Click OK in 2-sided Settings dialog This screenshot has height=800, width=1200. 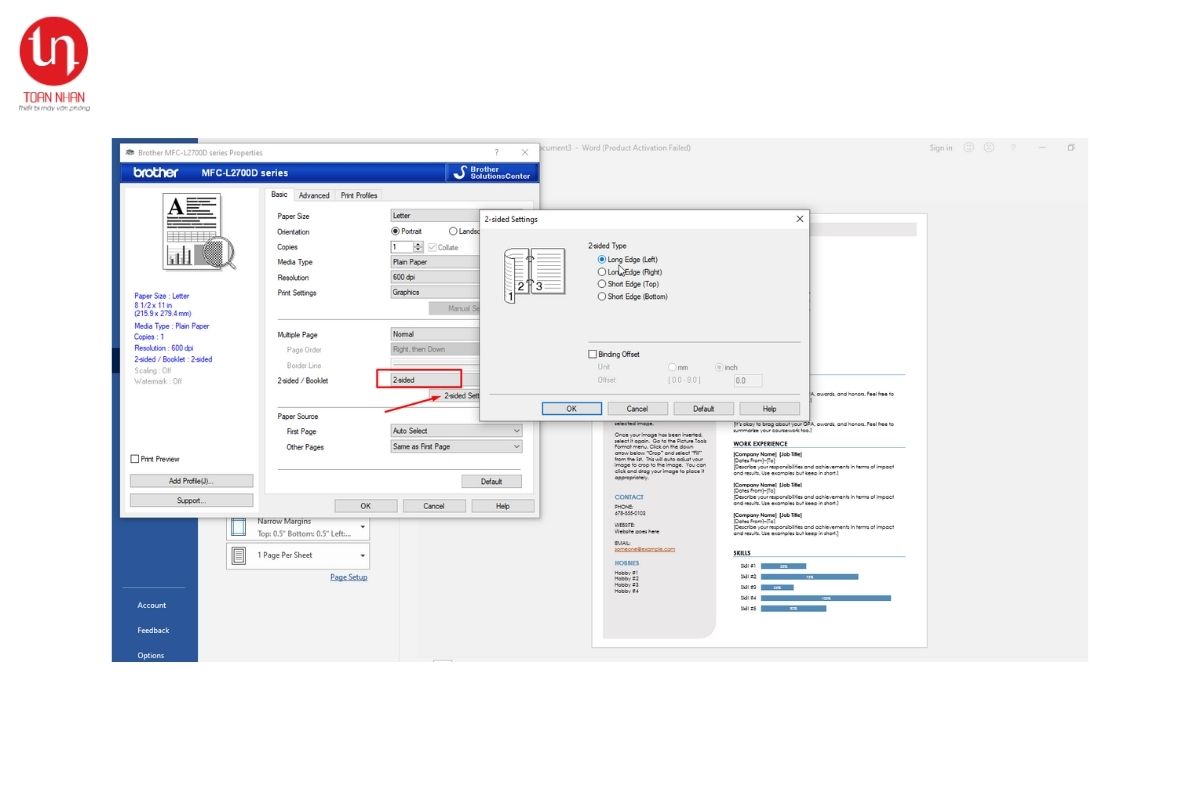click(571, 409)
